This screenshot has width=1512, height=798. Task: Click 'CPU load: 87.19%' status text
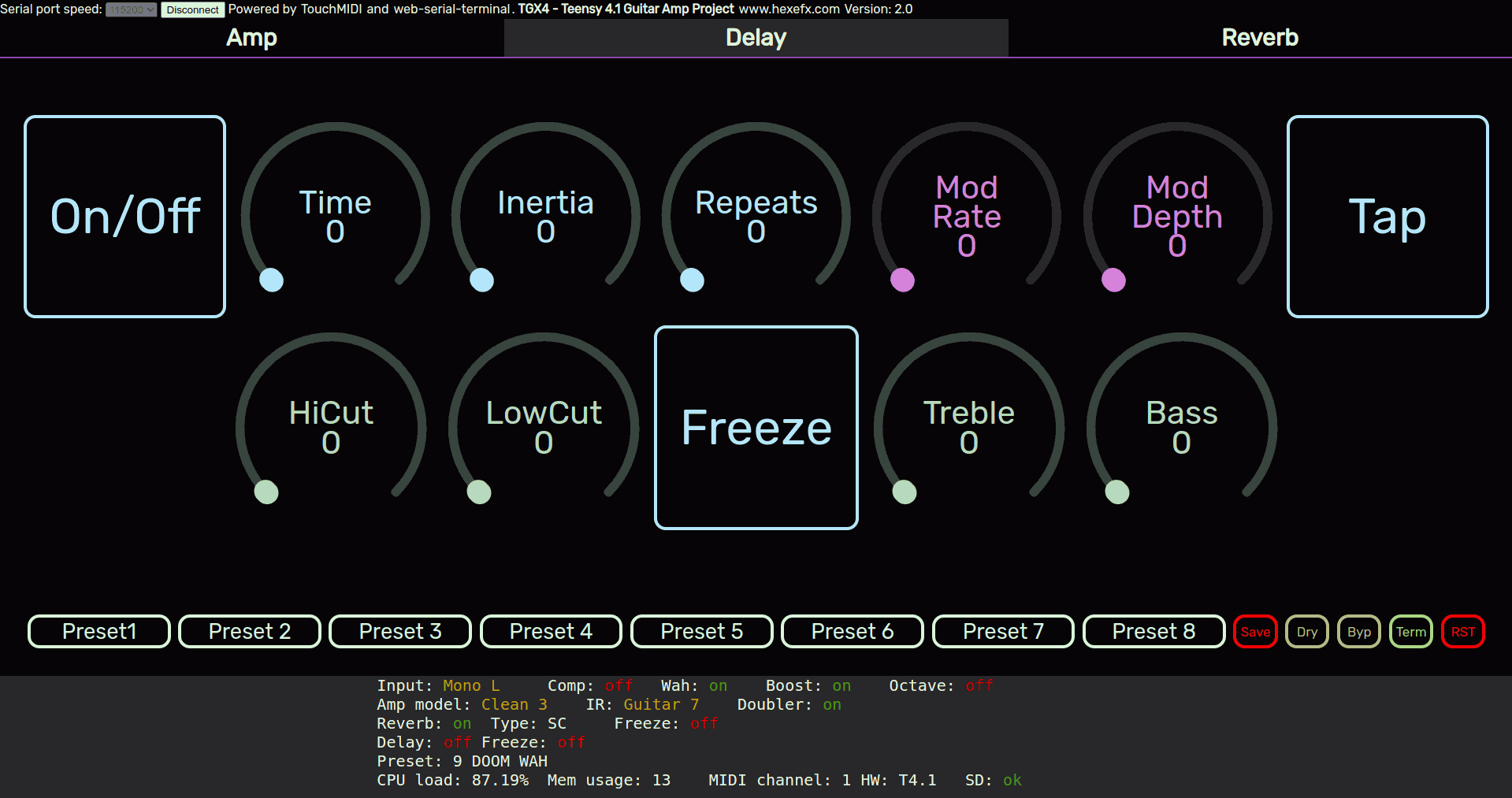coord(452,780)
